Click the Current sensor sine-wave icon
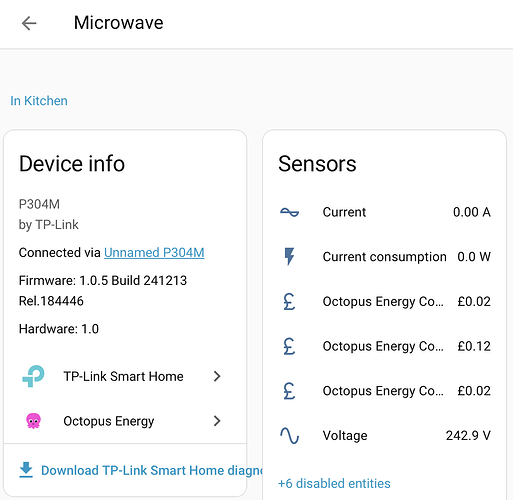This screenshot has width=513, height=500. 289,212
